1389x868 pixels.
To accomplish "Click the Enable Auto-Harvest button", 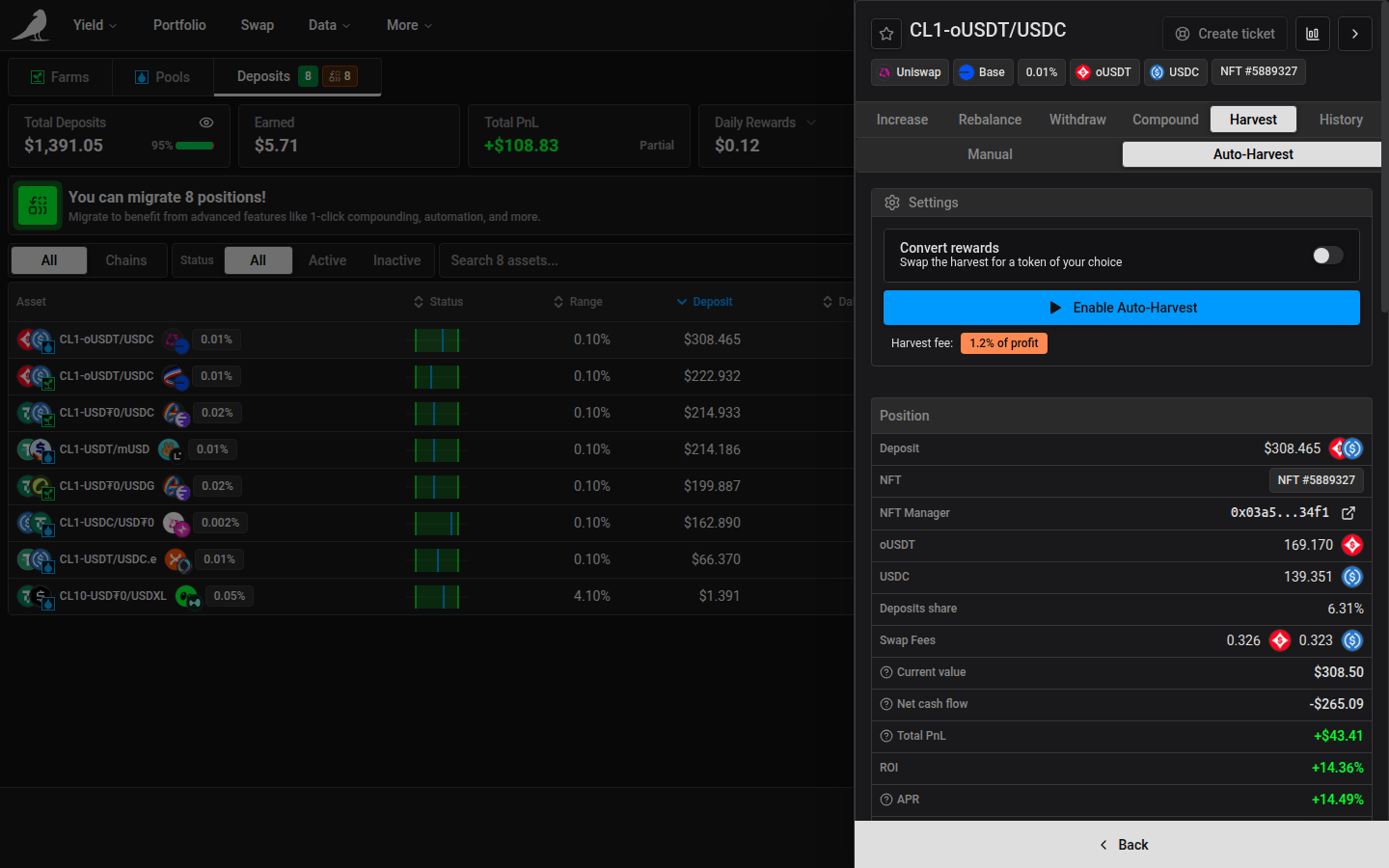I will (x=1122, y=308).
